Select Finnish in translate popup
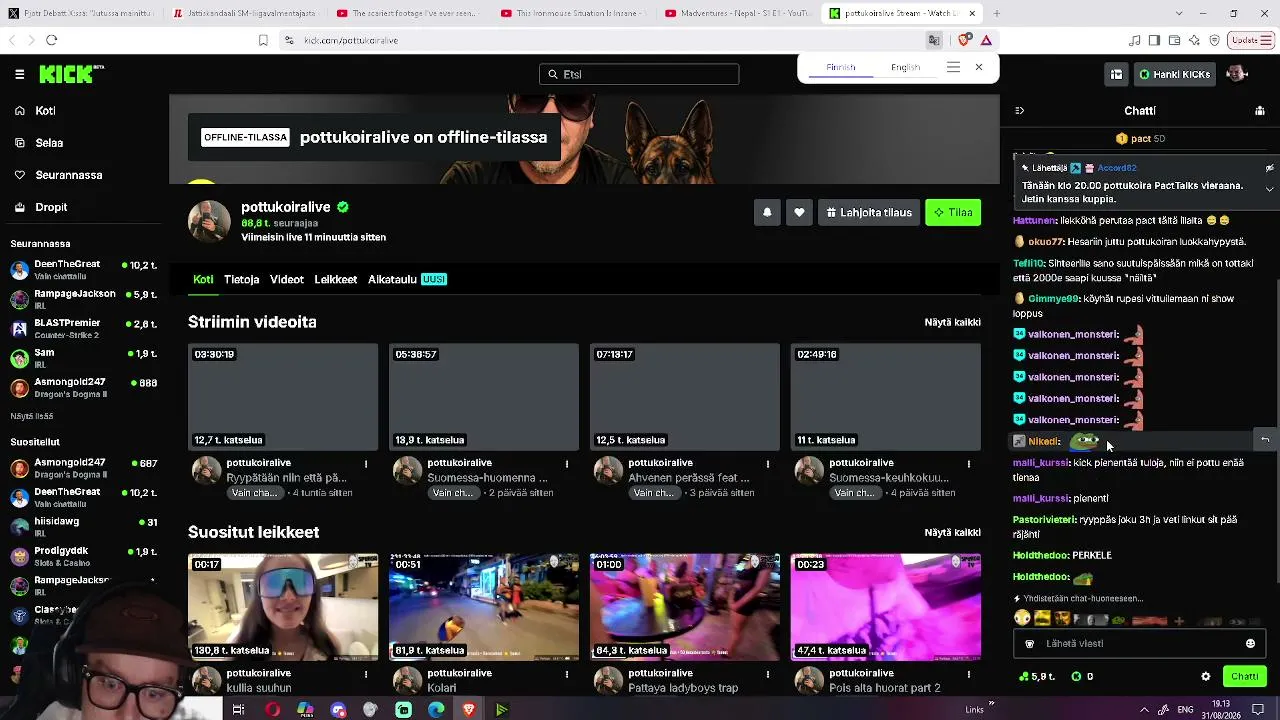This screenshot has height=720, width=1280. coord(841,67)
